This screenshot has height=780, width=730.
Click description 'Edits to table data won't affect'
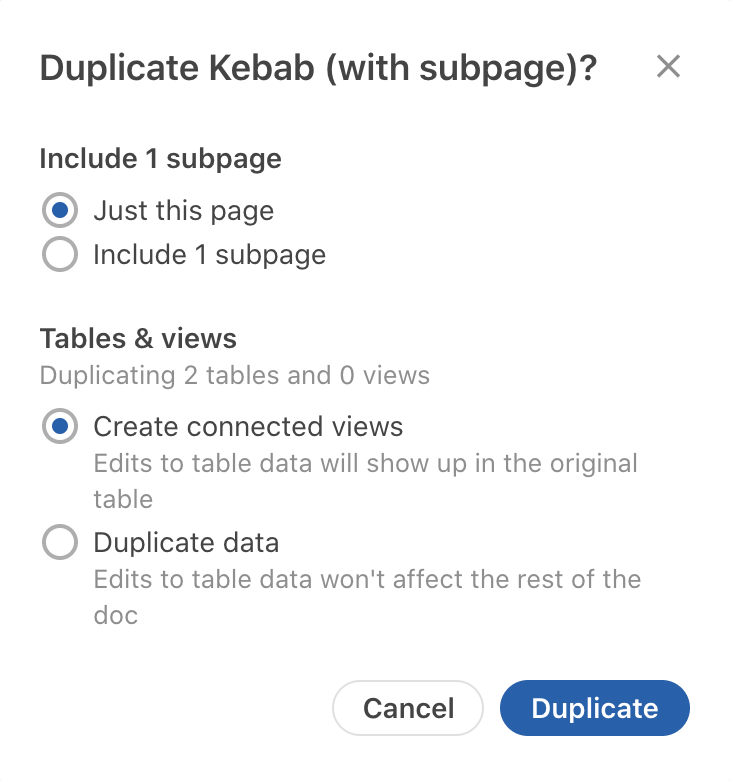point(367,579)
